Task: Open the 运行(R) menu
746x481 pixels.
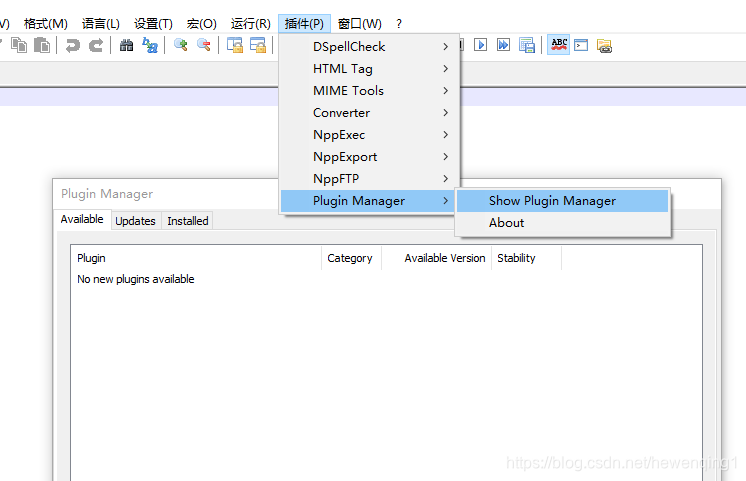Action: pos(251,23)
